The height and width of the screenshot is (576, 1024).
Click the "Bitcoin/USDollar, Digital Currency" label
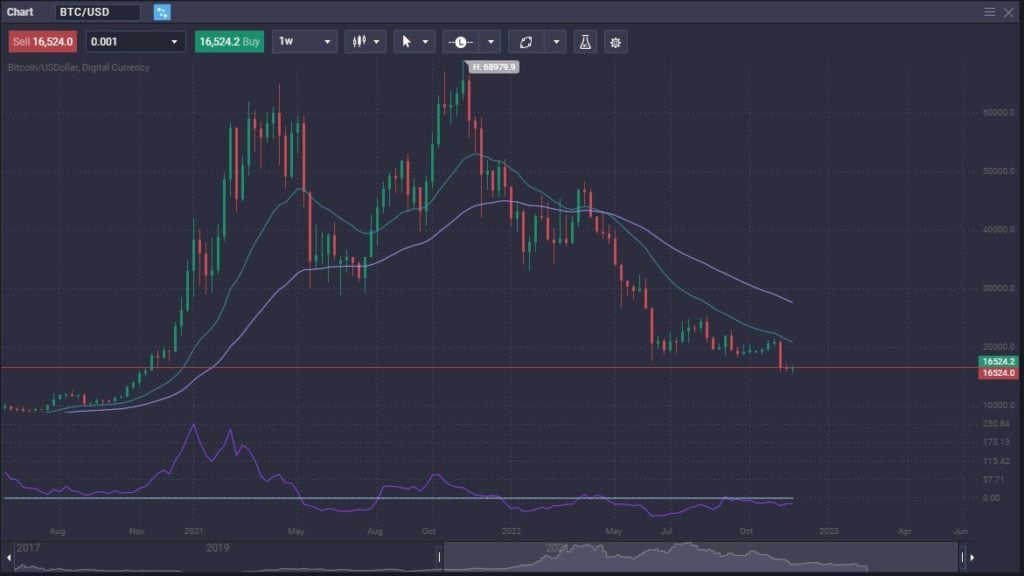[78, 67]
